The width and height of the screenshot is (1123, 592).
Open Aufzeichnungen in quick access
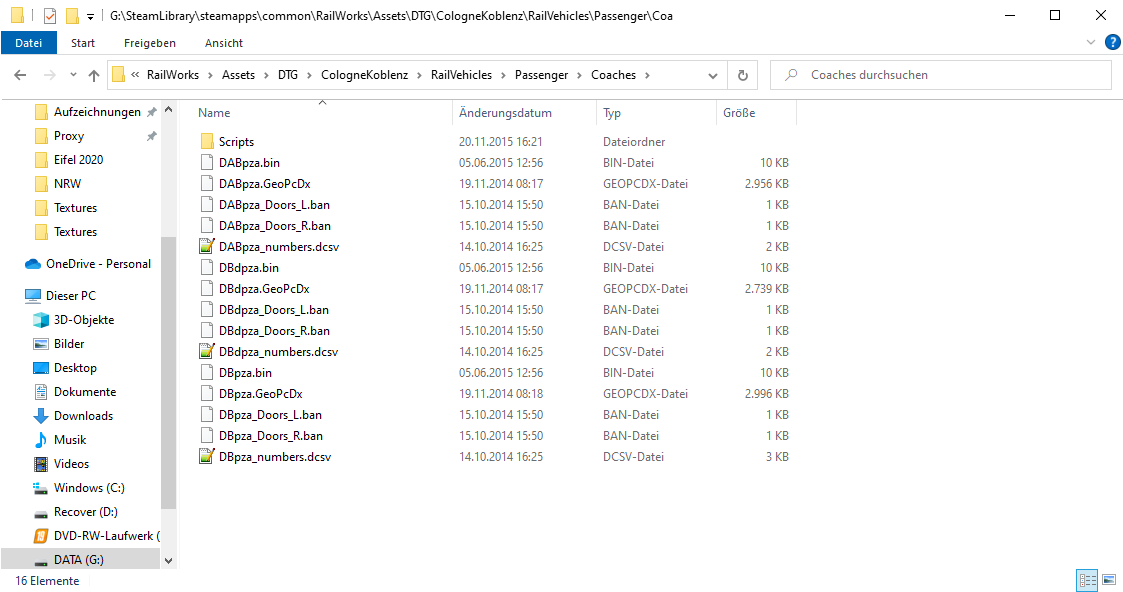click(x=97, y=112)
